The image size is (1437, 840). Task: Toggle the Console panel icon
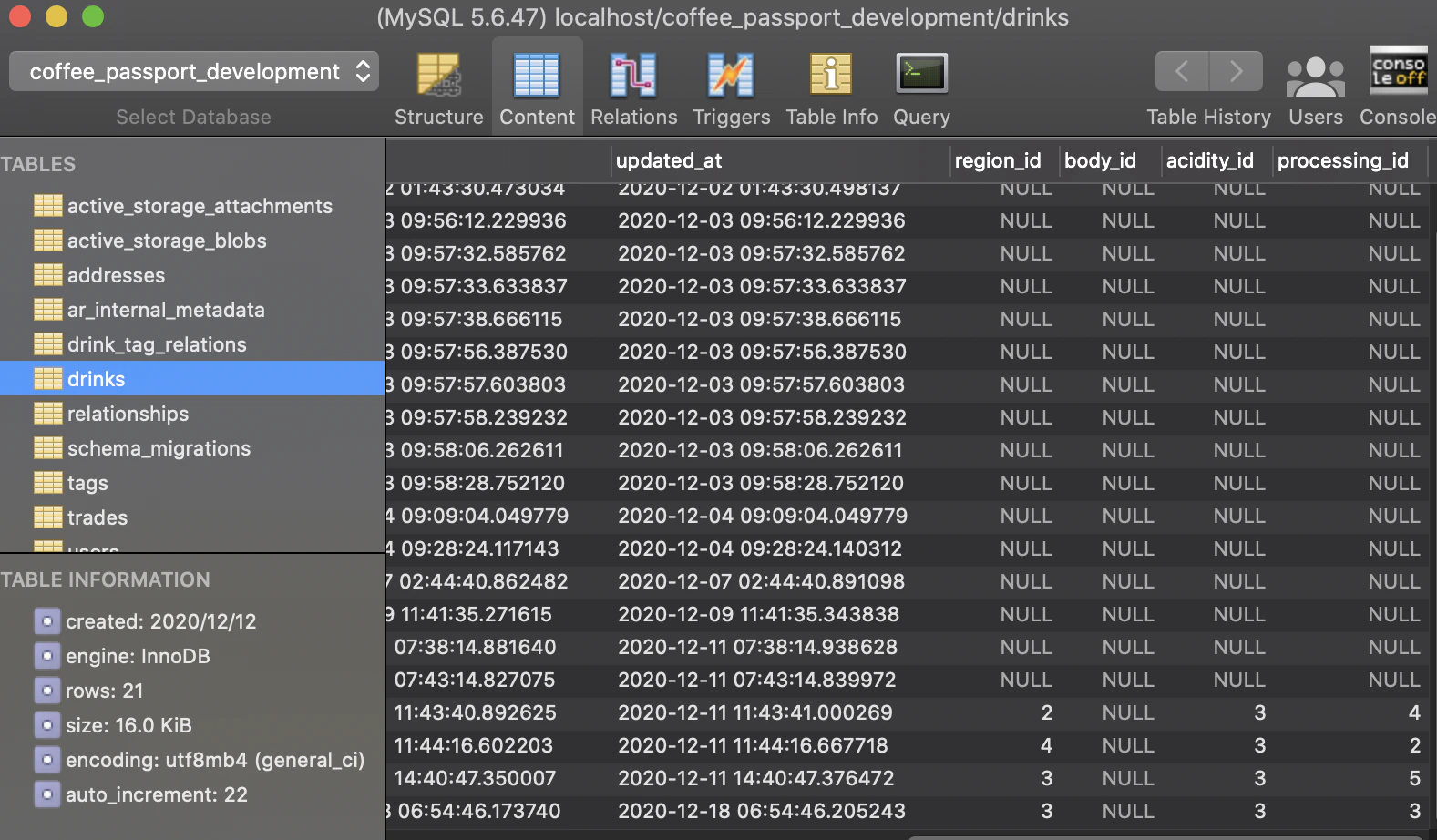(1398, 72)
